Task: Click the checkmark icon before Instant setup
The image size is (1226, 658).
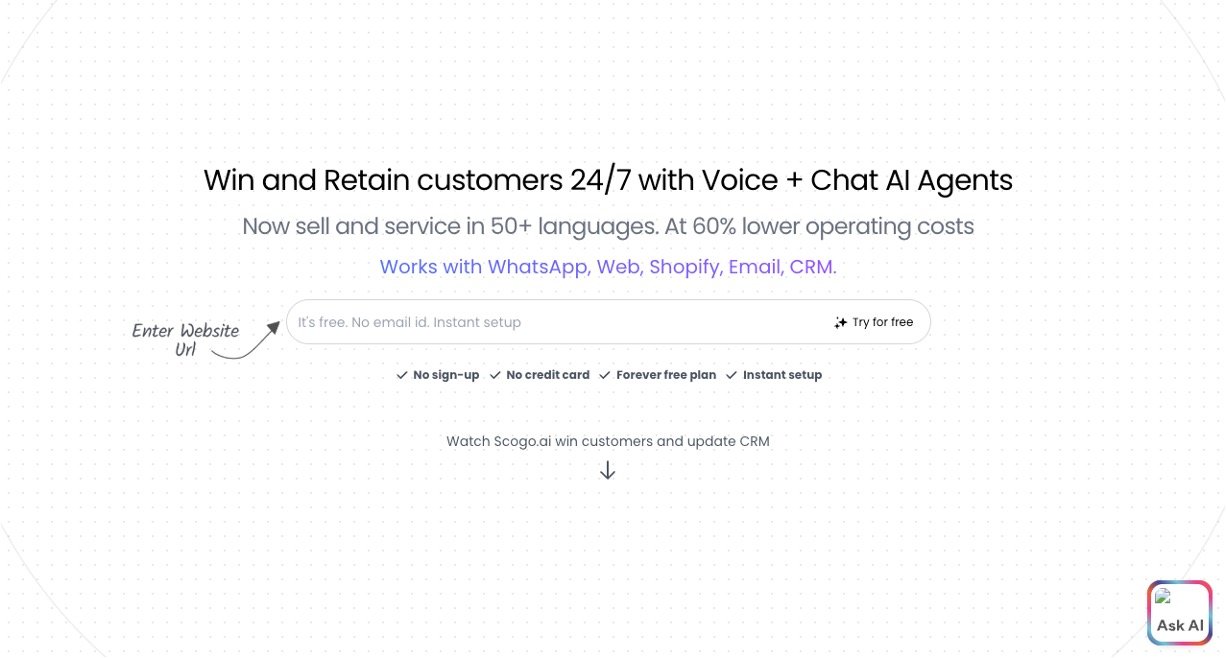Action: tap(732, 375)
